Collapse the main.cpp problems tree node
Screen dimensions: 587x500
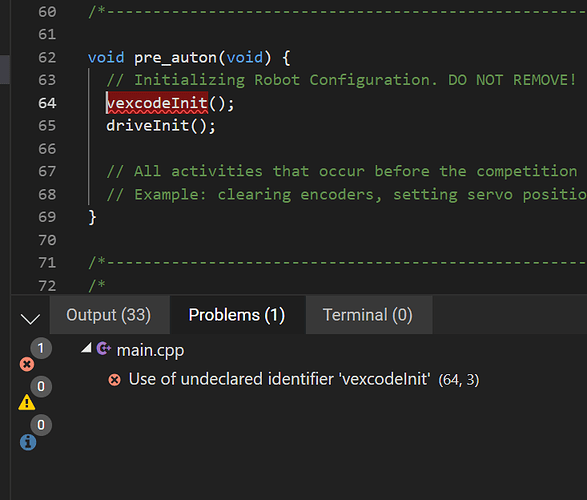tap(87, 348)
